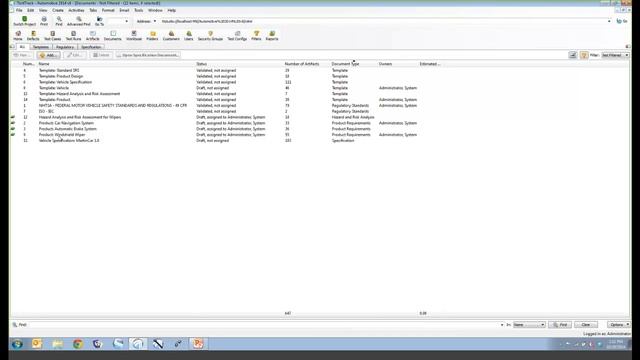This screenshot has width=640, height=360.
Task: Open the Defects list
Action: (33, 36)
